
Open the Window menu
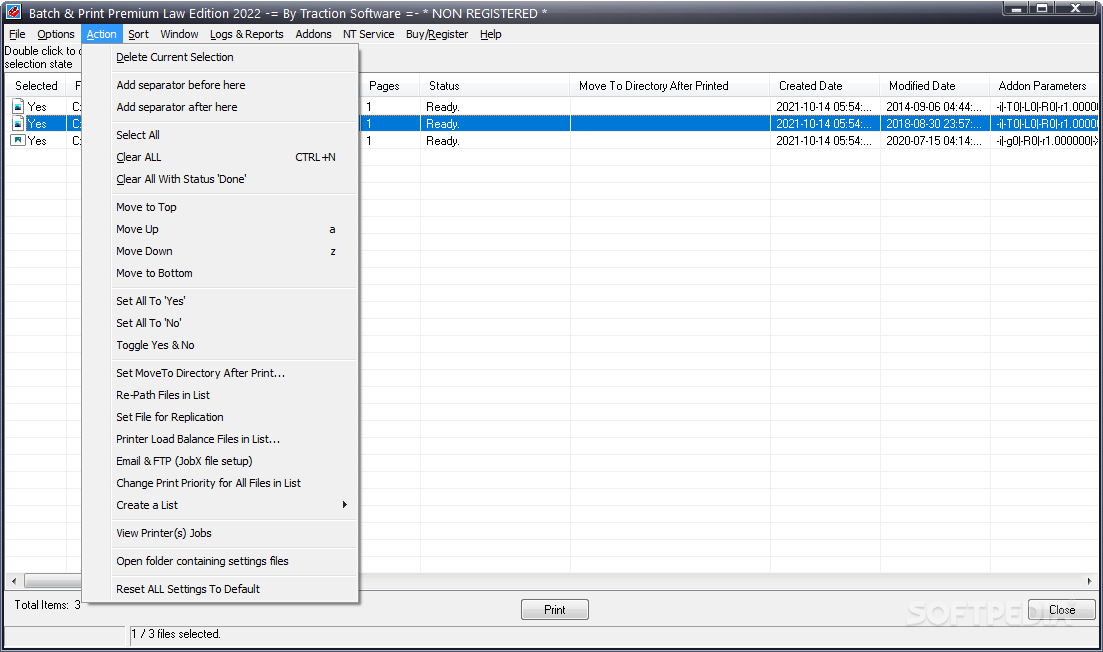179,34
